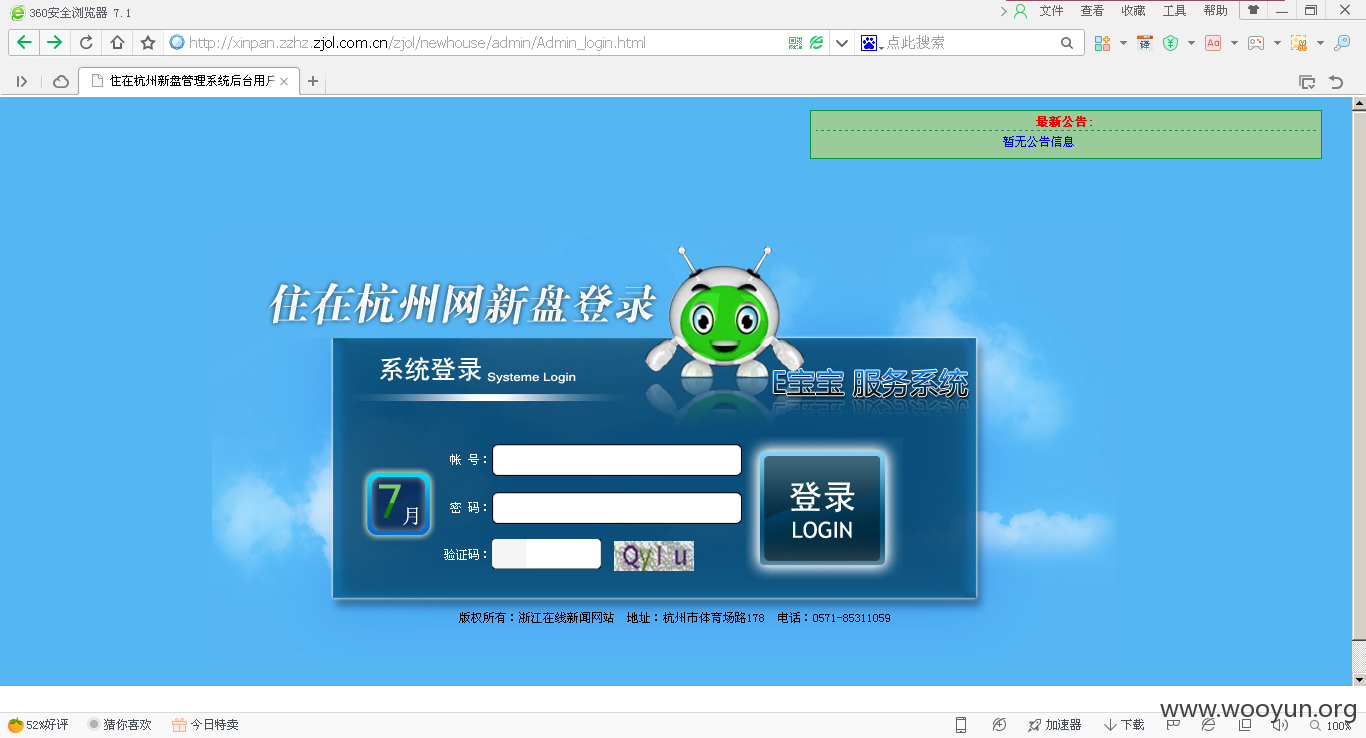1366x738 pixels.
Task: Click the green Forward arrow
Action: (55, 43)
